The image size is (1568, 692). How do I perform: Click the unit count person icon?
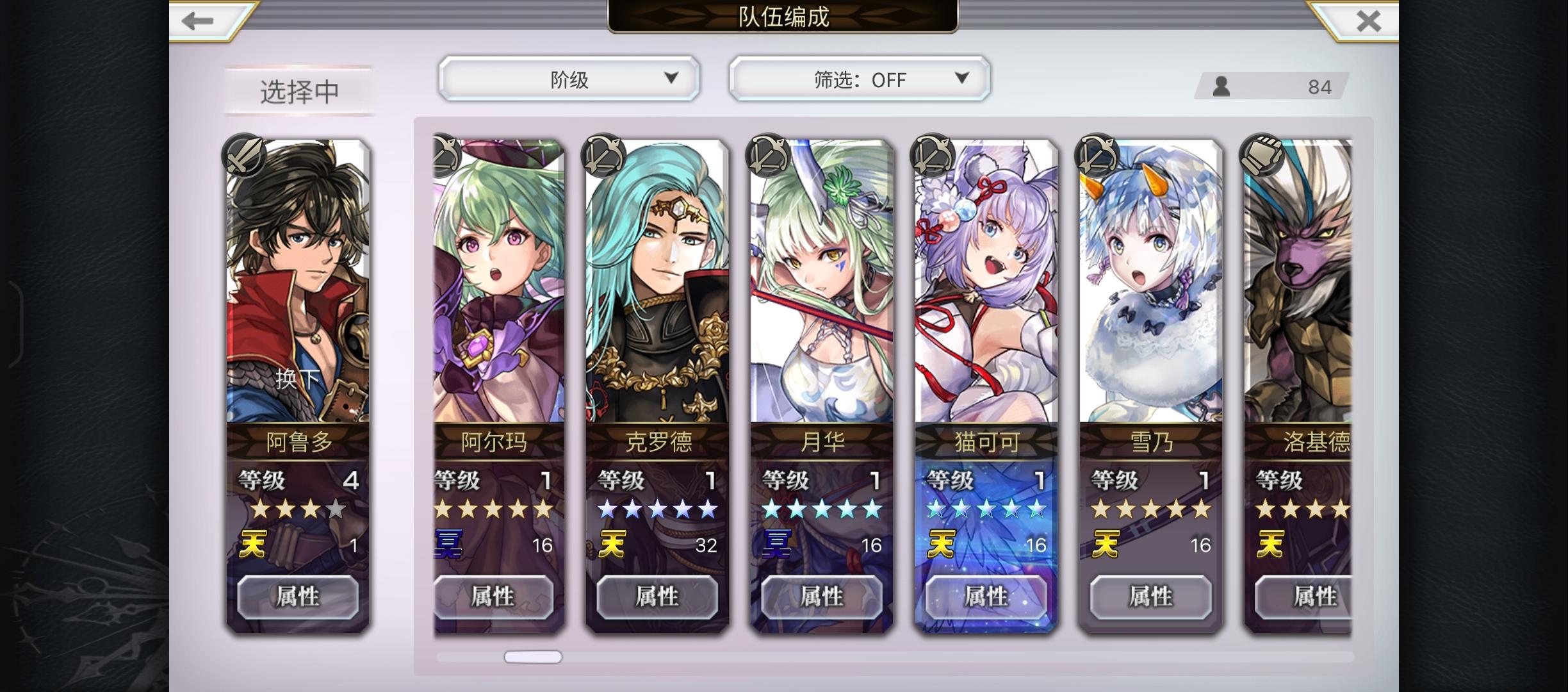click(x=1221, y=86)
